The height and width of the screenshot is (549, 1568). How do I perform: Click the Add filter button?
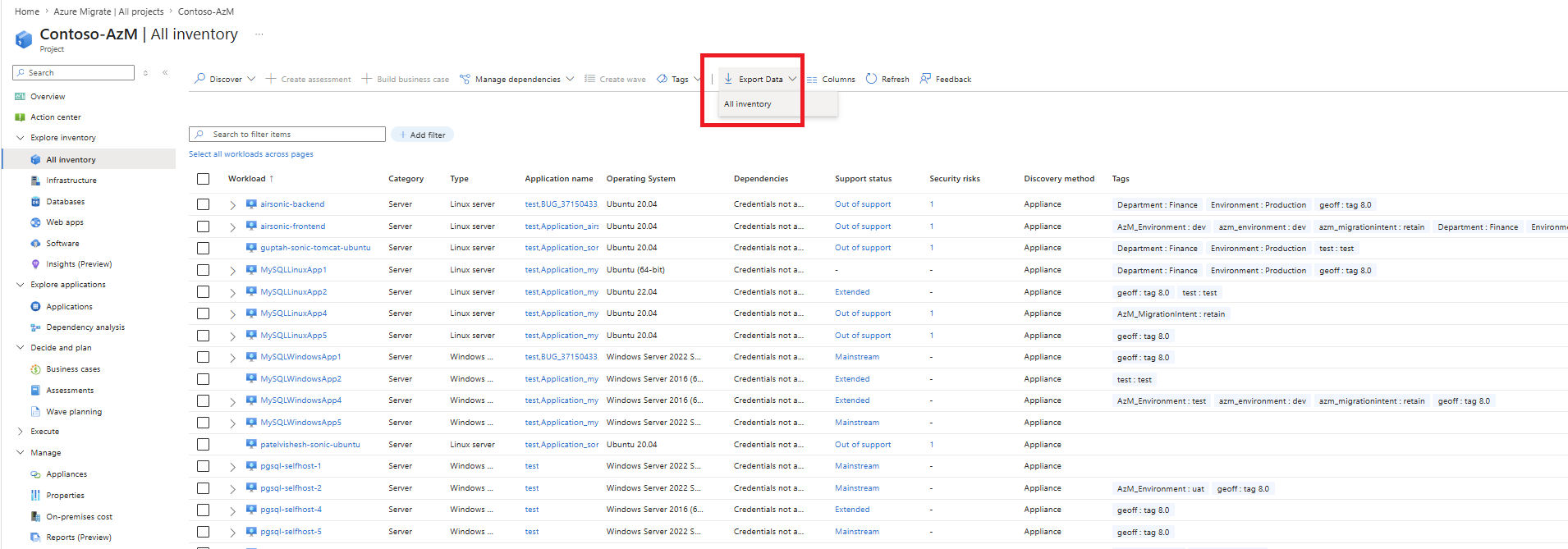(423, 135)
